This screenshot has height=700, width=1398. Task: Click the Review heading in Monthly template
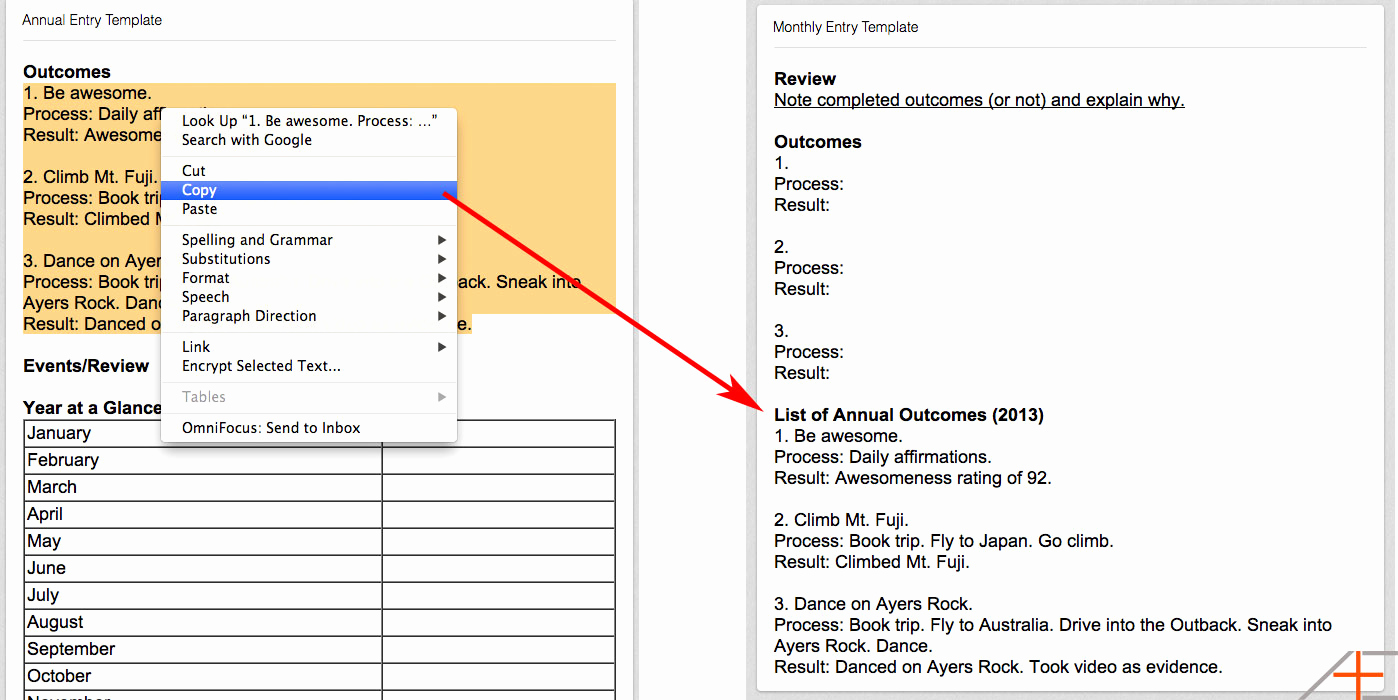805,79
